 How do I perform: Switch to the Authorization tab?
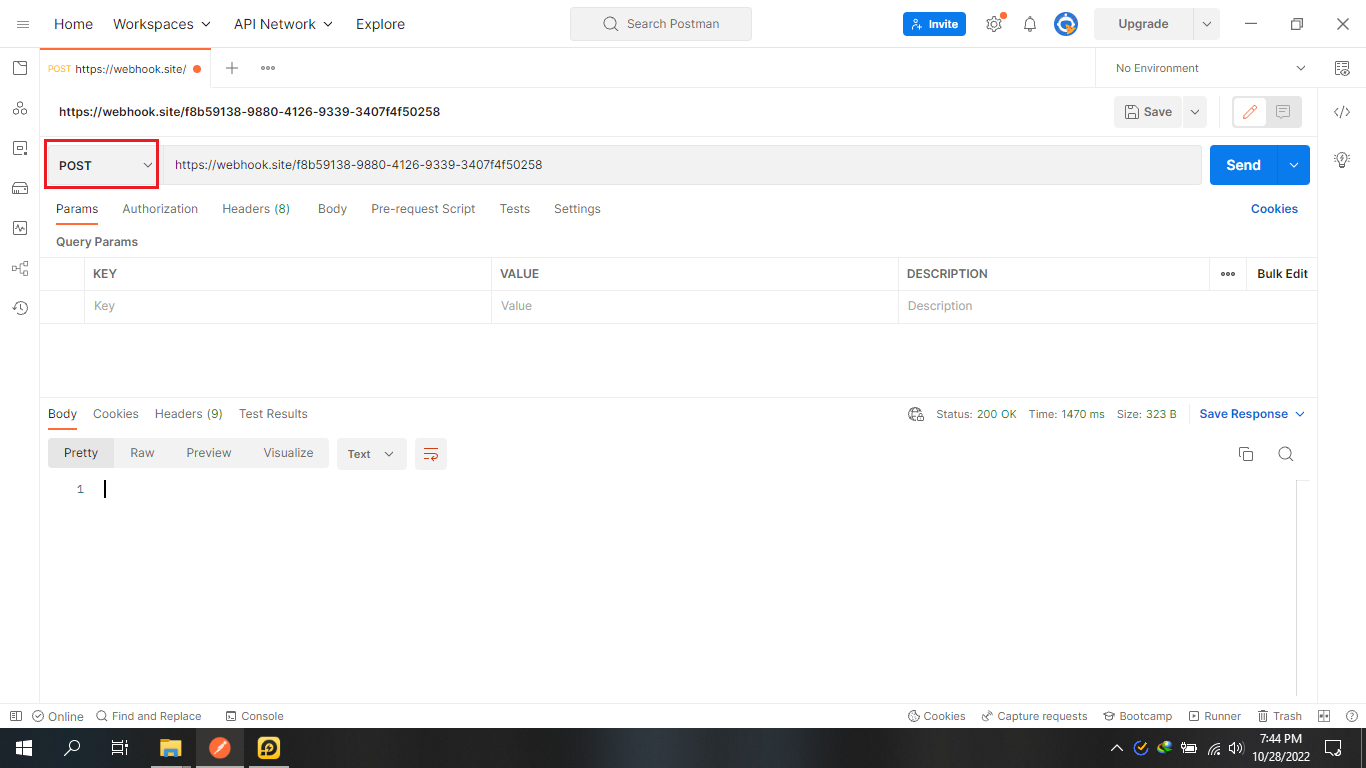pyautogui.click(x=160, y=209)
